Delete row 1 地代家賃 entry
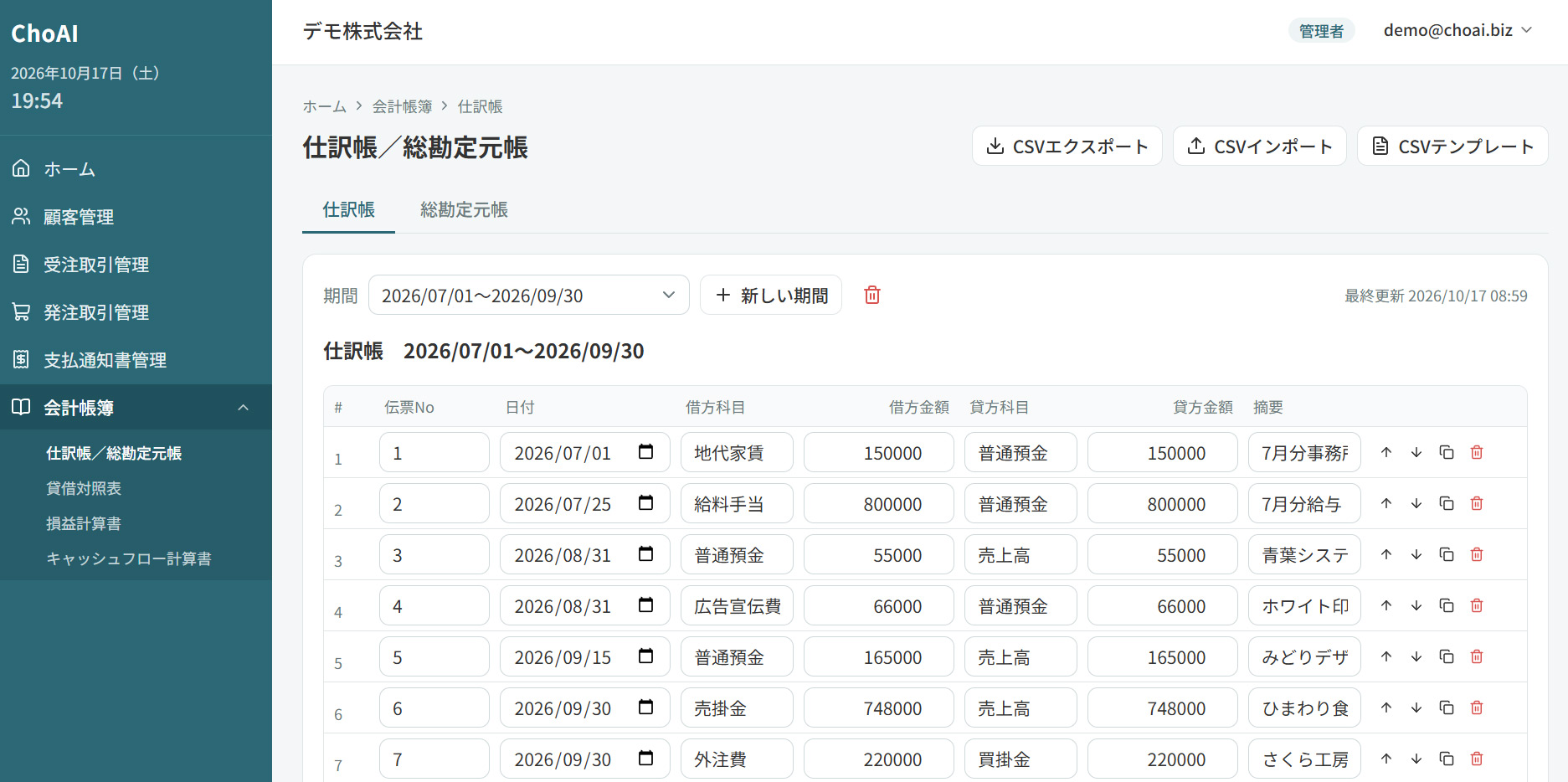 point(1477,452)
